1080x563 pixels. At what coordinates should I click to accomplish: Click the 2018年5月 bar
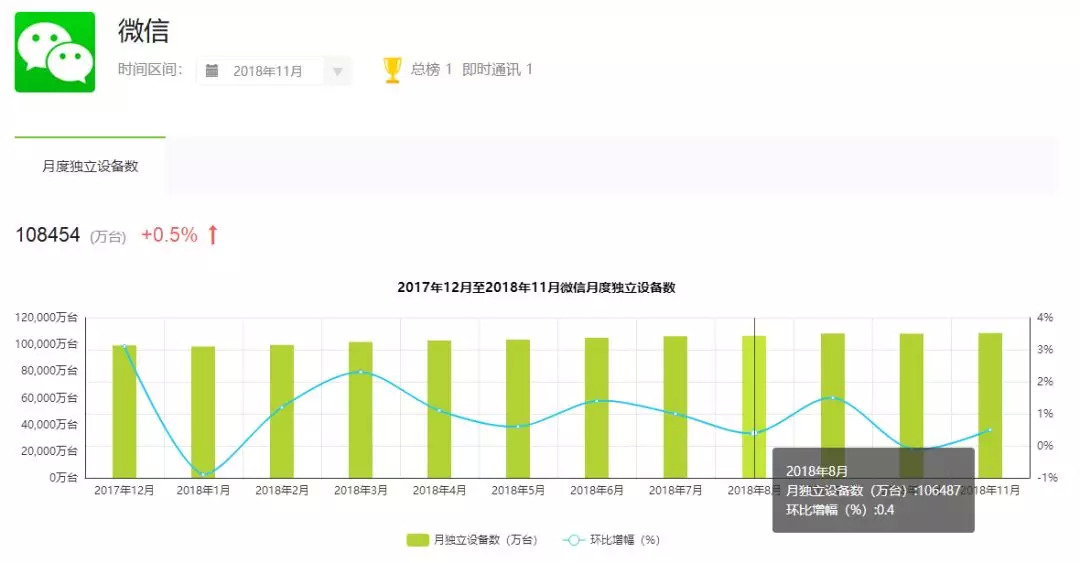518,409
